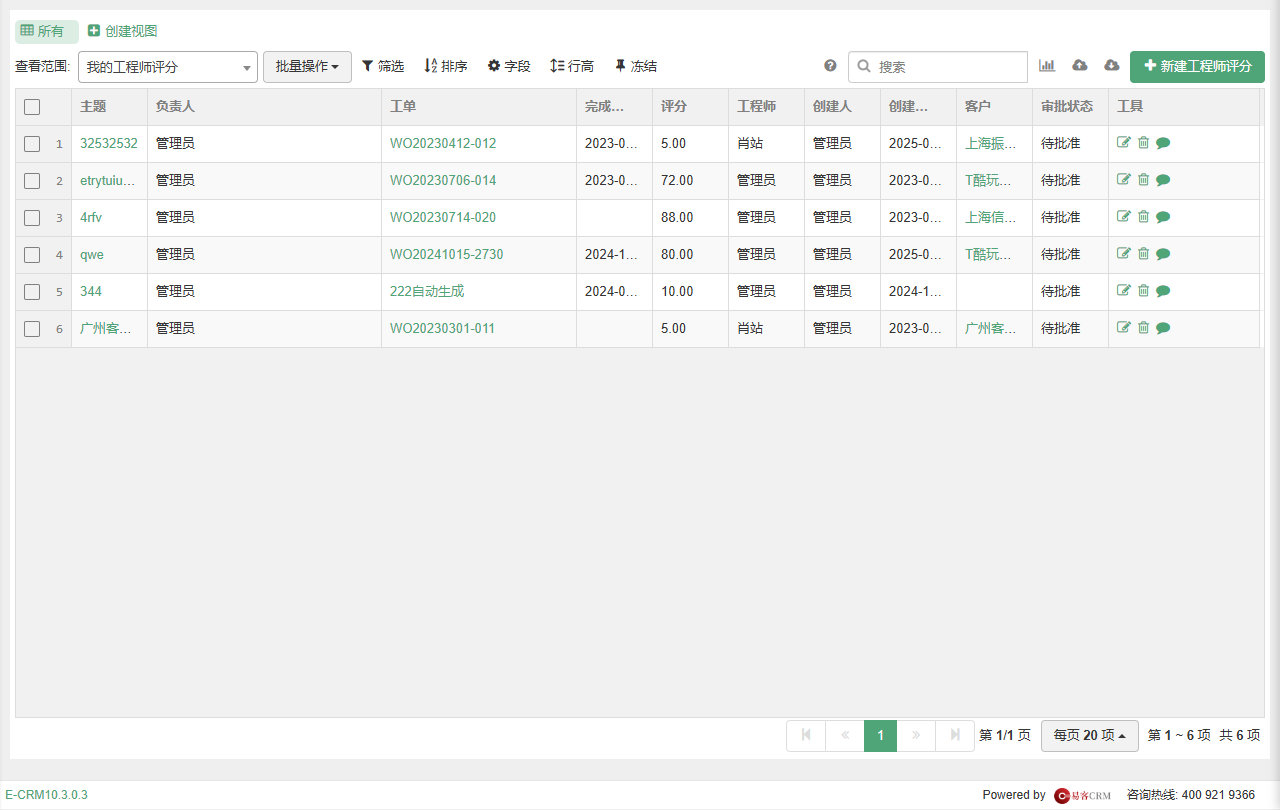Viewport: 1280px width, 810px height.
Task: Click the help question mark icon
Action: coord(830,66)
